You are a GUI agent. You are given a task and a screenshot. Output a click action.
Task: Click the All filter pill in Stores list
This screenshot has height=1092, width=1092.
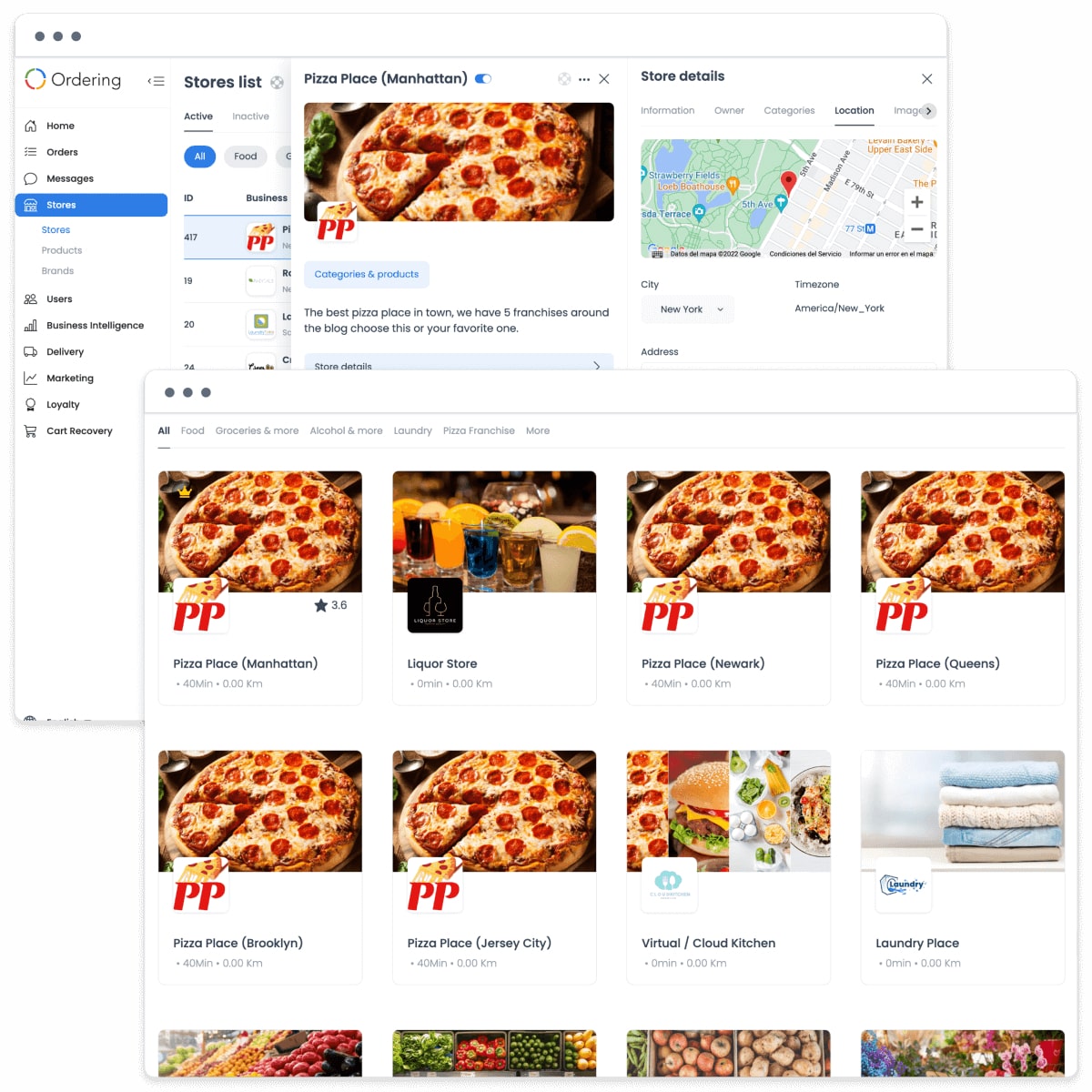(x=200, y=157)
